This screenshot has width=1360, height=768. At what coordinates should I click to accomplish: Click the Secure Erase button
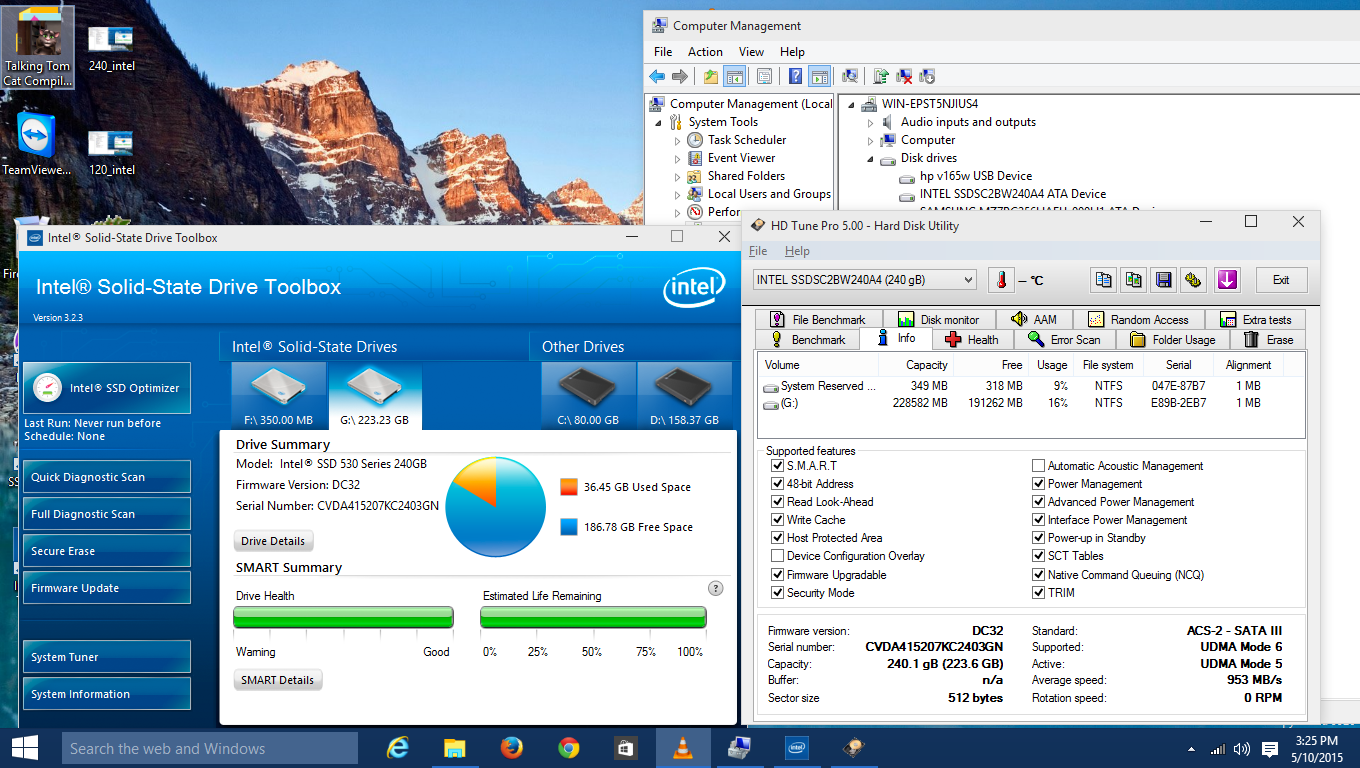coord(106,551)
